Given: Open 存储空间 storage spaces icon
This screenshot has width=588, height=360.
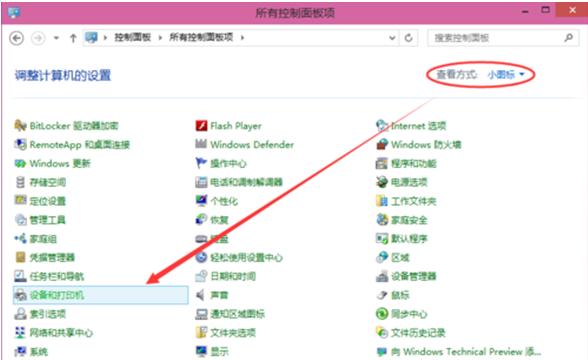Looking at the screenshot, I should [20, 182].
